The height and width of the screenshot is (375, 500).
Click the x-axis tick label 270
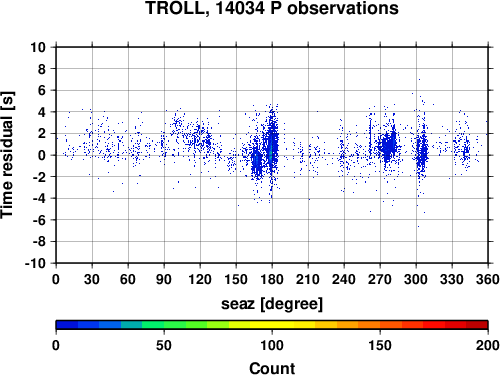click(380, 279)
